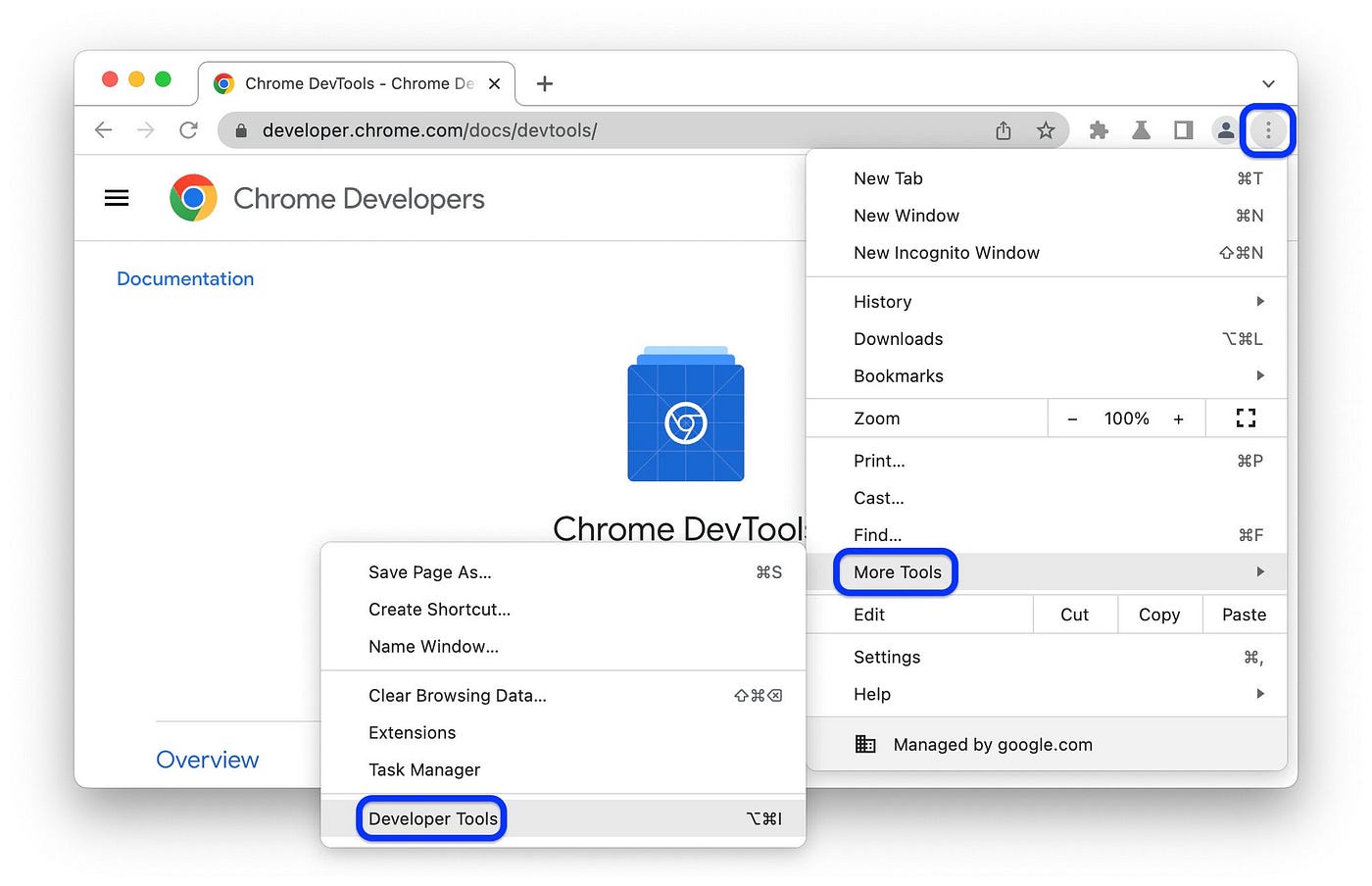Expand the History submenu

[x=1046, y=302]
